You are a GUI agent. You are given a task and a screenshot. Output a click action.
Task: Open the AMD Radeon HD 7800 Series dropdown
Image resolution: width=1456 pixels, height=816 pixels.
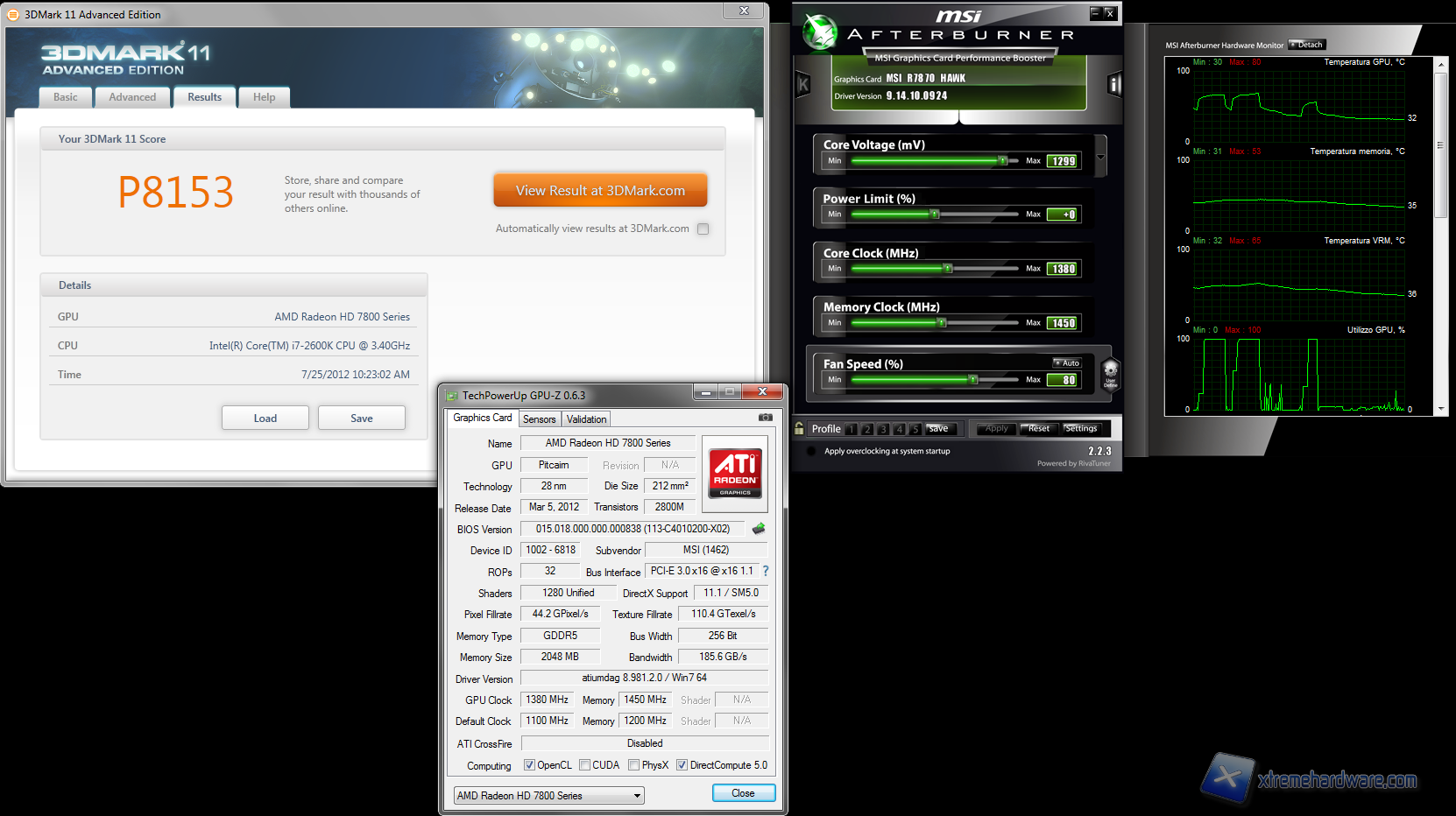point(549,796)
